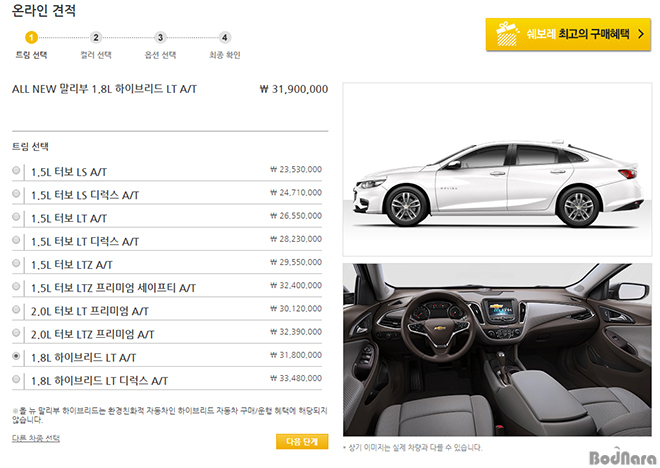The width and height of the screenshot is (660, 468).
Task: Select the 2.0L 터보 LTZ 프리미엄 A/T radio
Action: (x=16, y=333)
